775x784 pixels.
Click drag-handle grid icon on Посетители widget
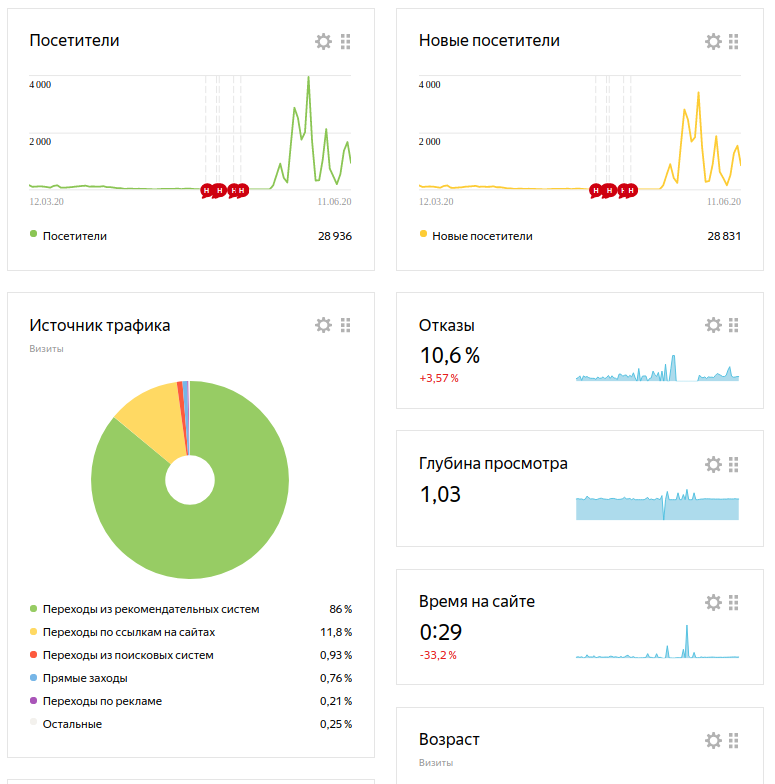346,41
